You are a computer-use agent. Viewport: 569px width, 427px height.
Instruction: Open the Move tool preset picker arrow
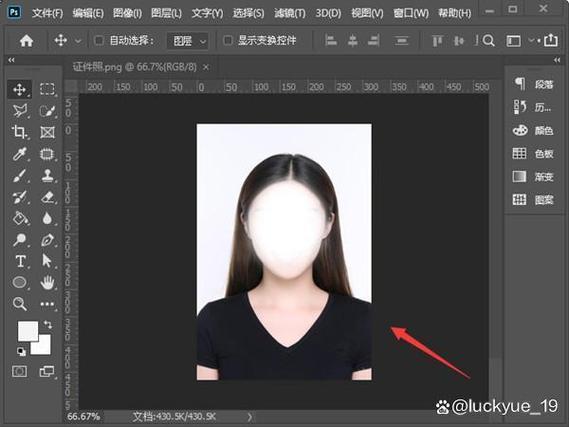78,41
